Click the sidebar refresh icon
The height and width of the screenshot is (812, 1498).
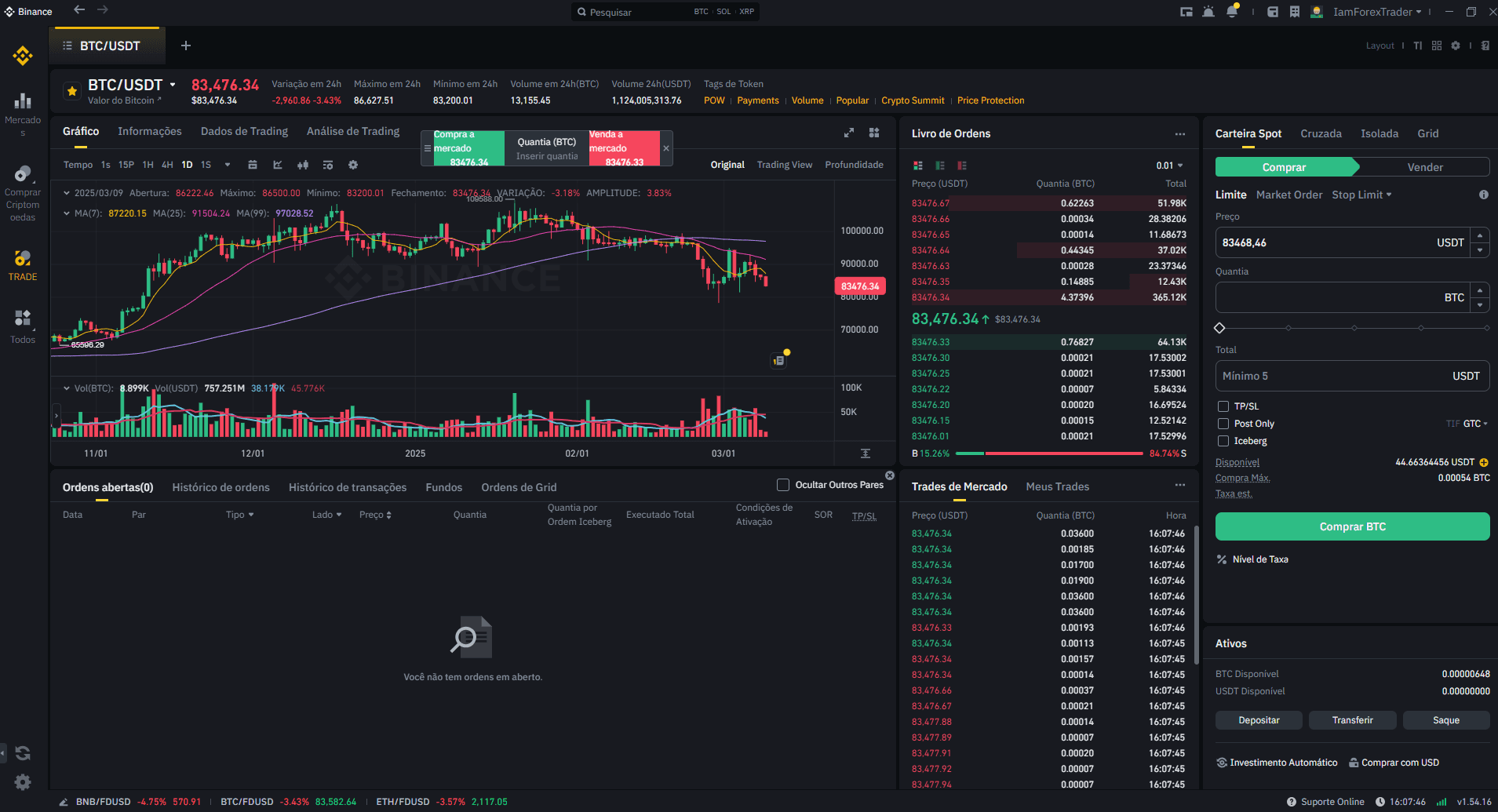(x=23, y=753)
